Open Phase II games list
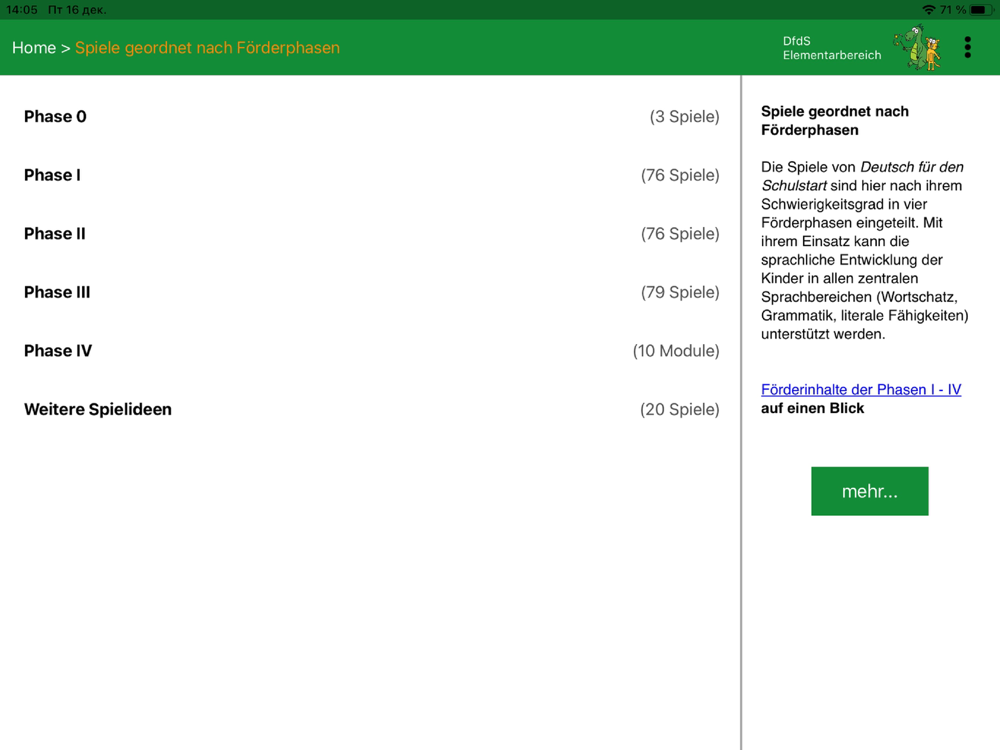 [x=371, y=234]
